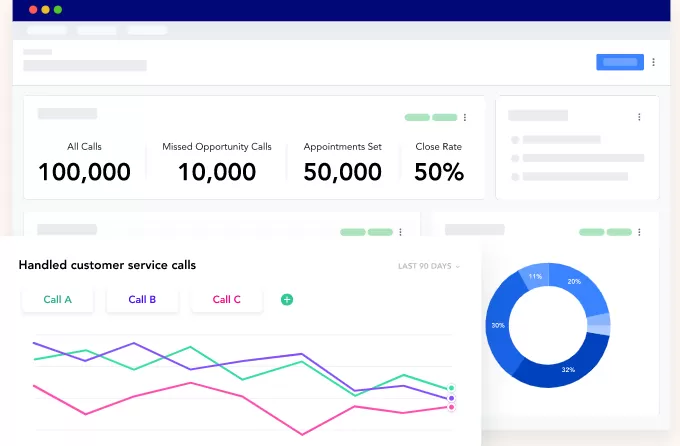Toggle the Call B series filter
Viewport: 680px width, 446px height.
tap(142, 299)
